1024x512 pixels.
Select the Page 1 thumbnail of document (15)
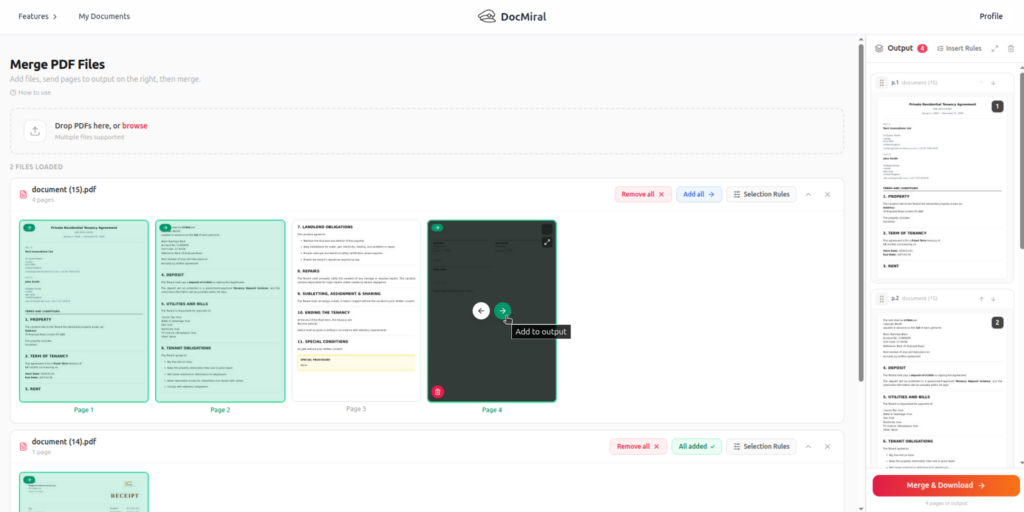click(84, 311)
